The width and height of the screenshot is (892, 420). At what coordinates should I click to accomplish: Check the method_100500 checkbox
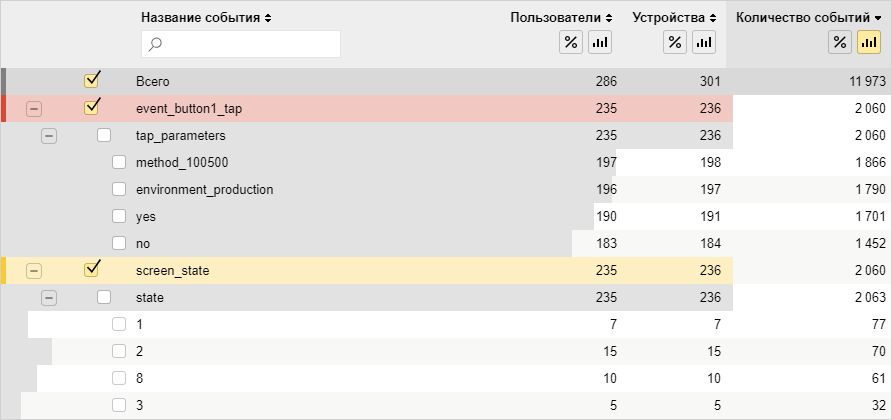pos(119,162)
